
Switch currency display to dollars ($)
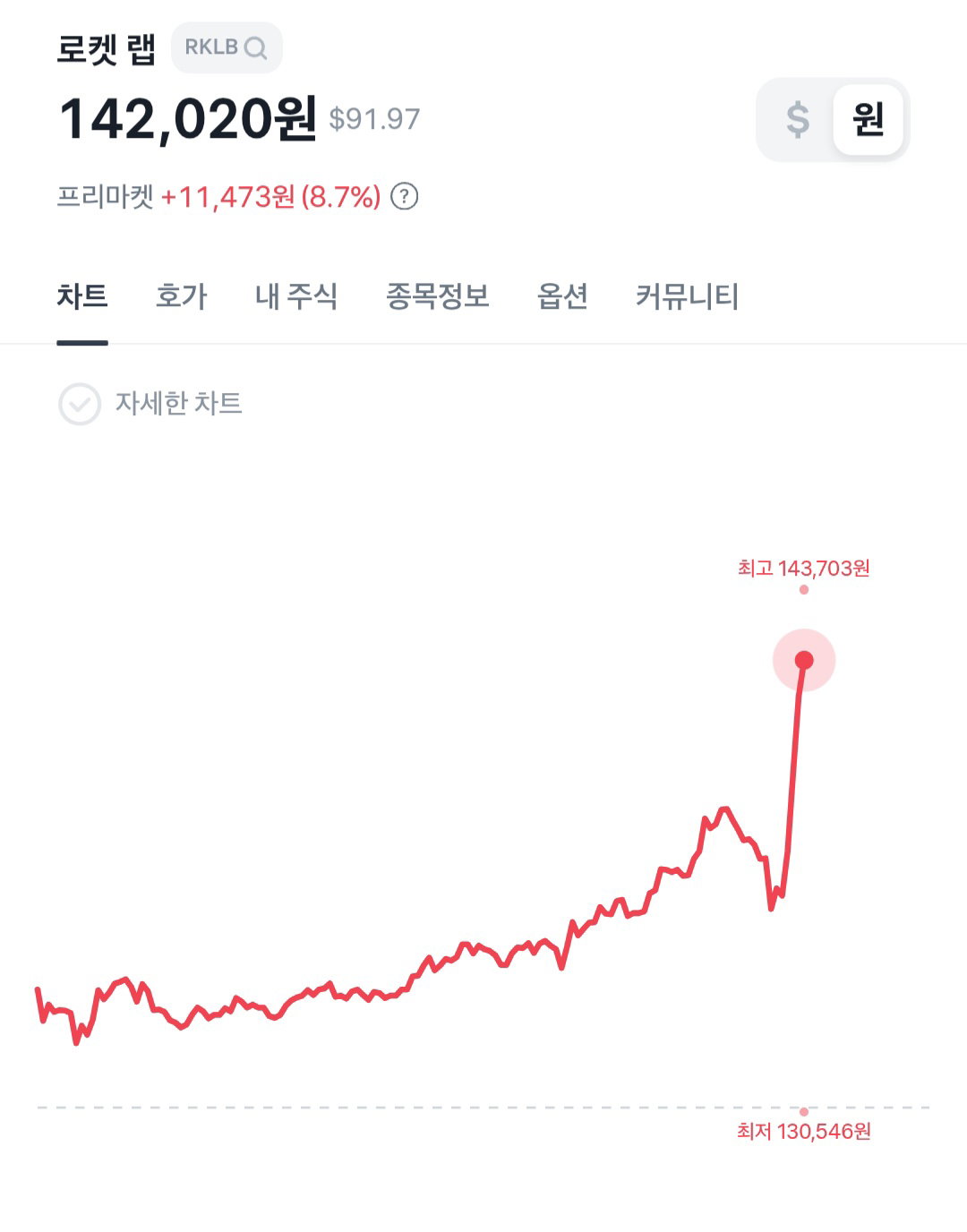[797, 119]
